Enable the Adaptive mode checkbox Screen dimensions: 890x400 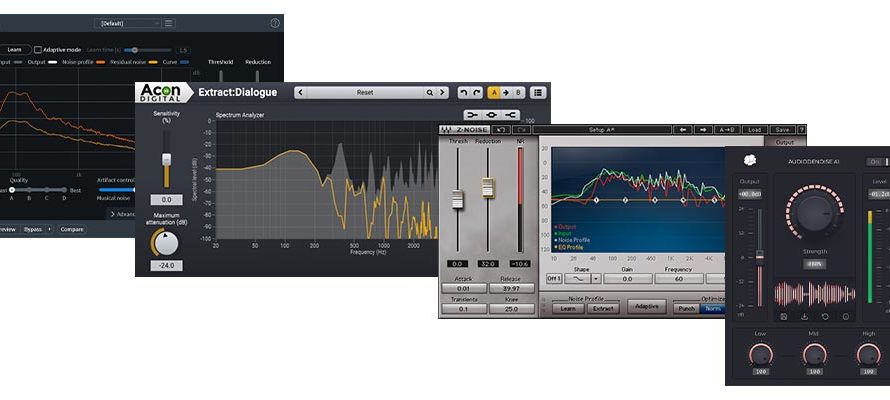[38, 50]
